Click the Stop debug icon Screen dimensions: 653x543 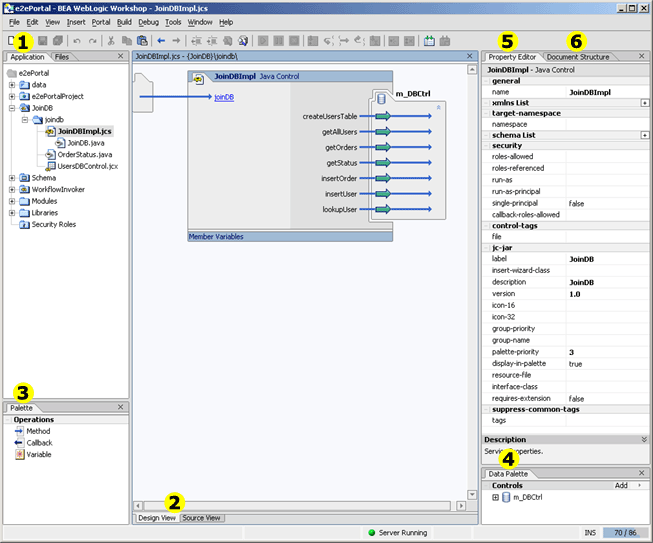(x=294, y=40)
